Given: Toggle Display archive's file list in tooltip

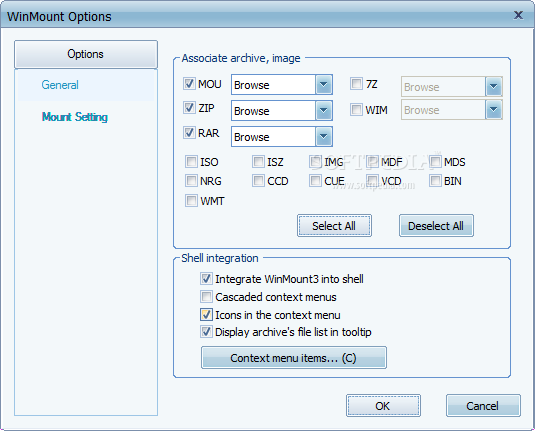Looking at the screenshot, I should coord(206,332).
